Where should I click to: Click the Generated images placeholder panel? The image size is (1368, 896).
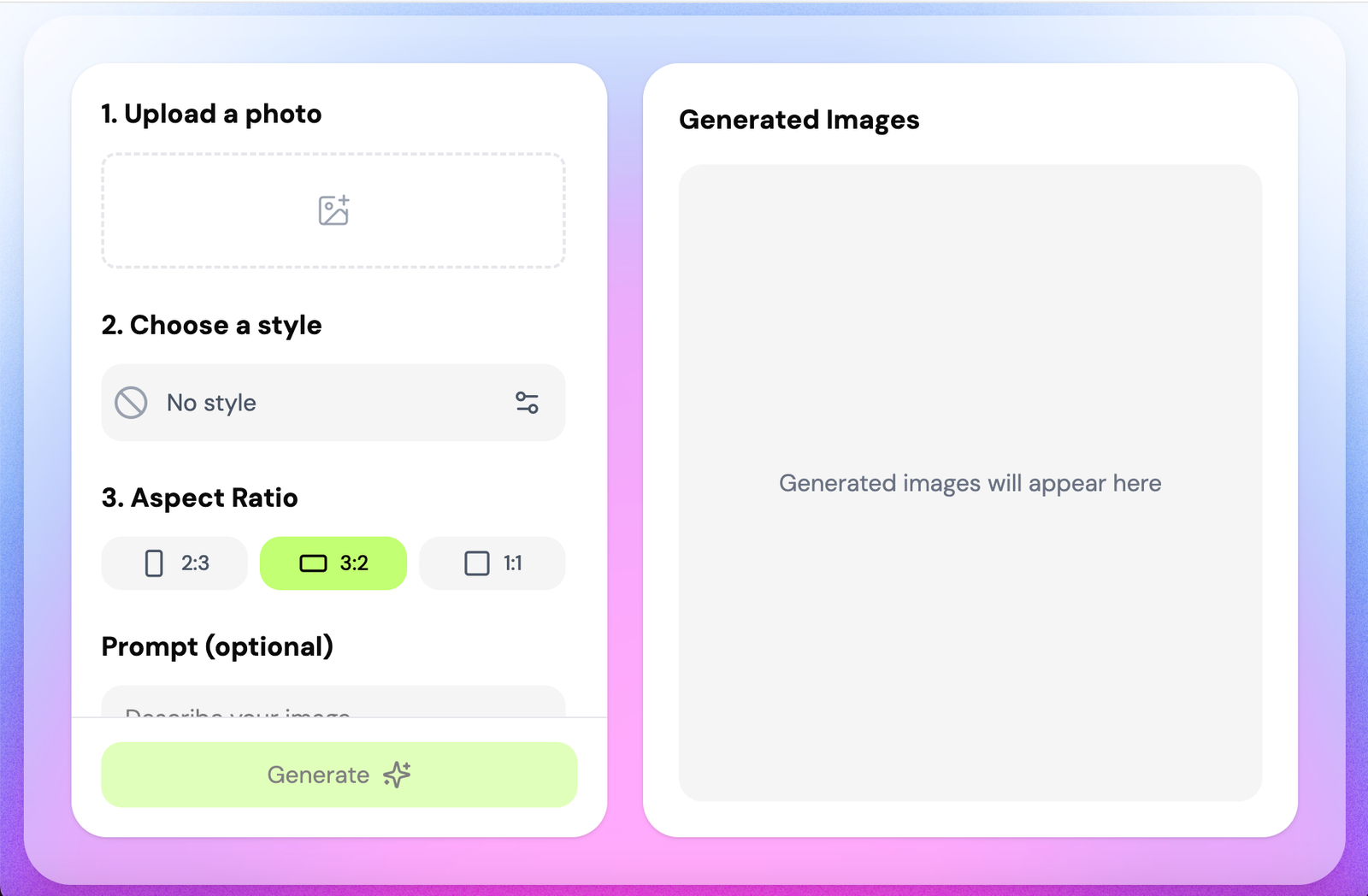click(970, 483)
